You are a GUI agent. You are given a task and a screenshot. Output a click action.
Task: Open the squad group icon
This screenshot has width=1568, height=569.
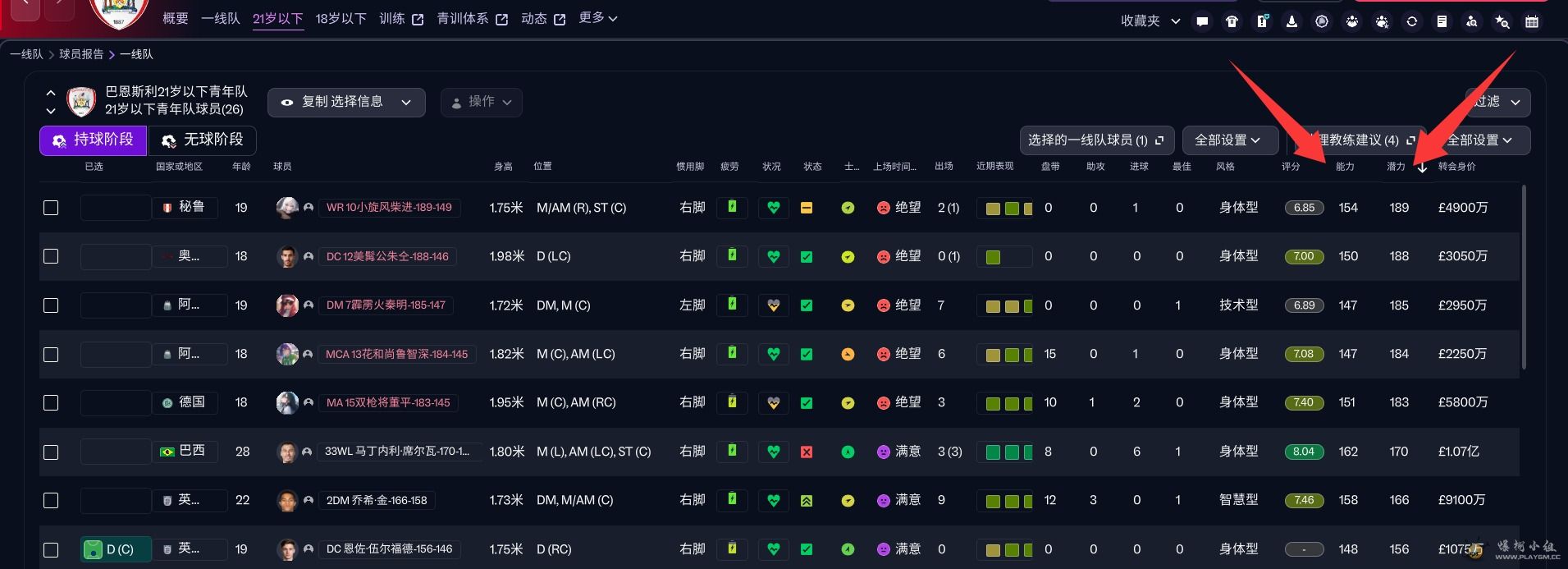(x=1351, y=22)
